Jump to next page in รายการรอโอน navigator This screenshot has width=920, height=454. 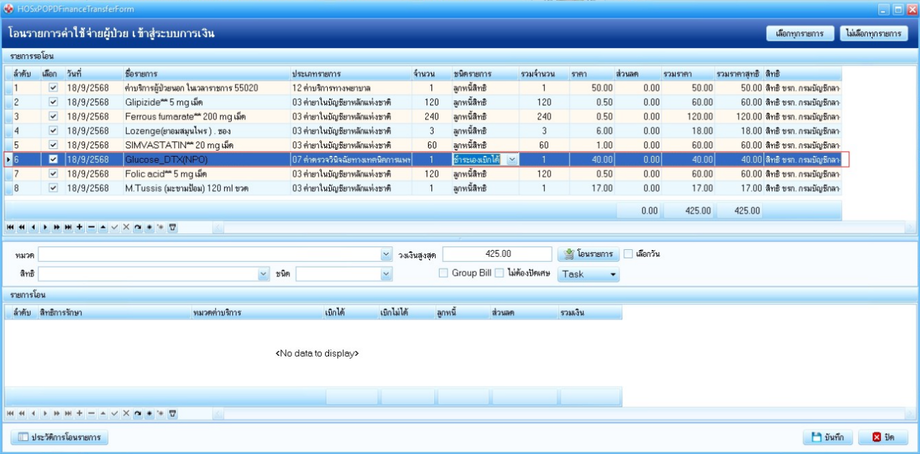pos(57,226)
